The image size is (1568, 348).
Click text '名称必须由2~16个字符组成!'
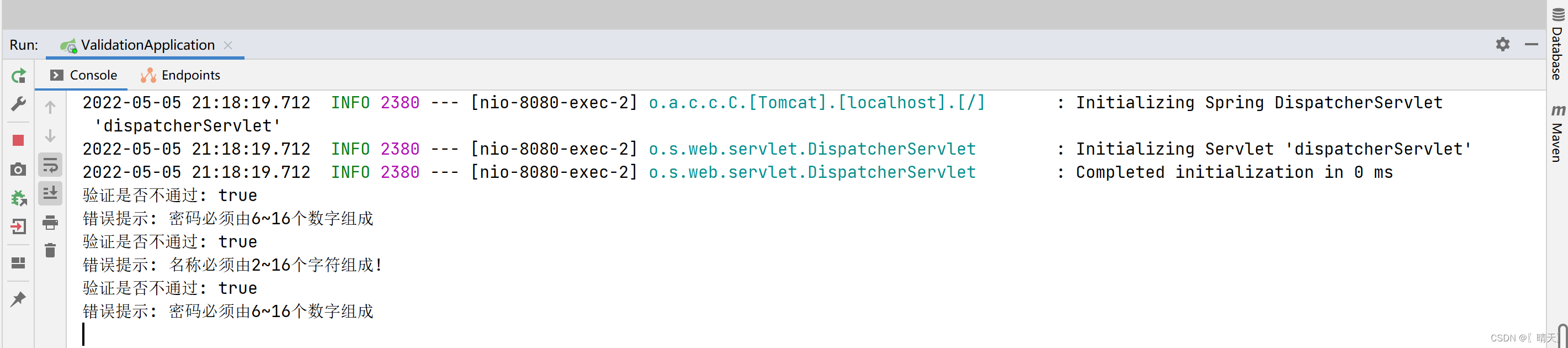point(277,265)
